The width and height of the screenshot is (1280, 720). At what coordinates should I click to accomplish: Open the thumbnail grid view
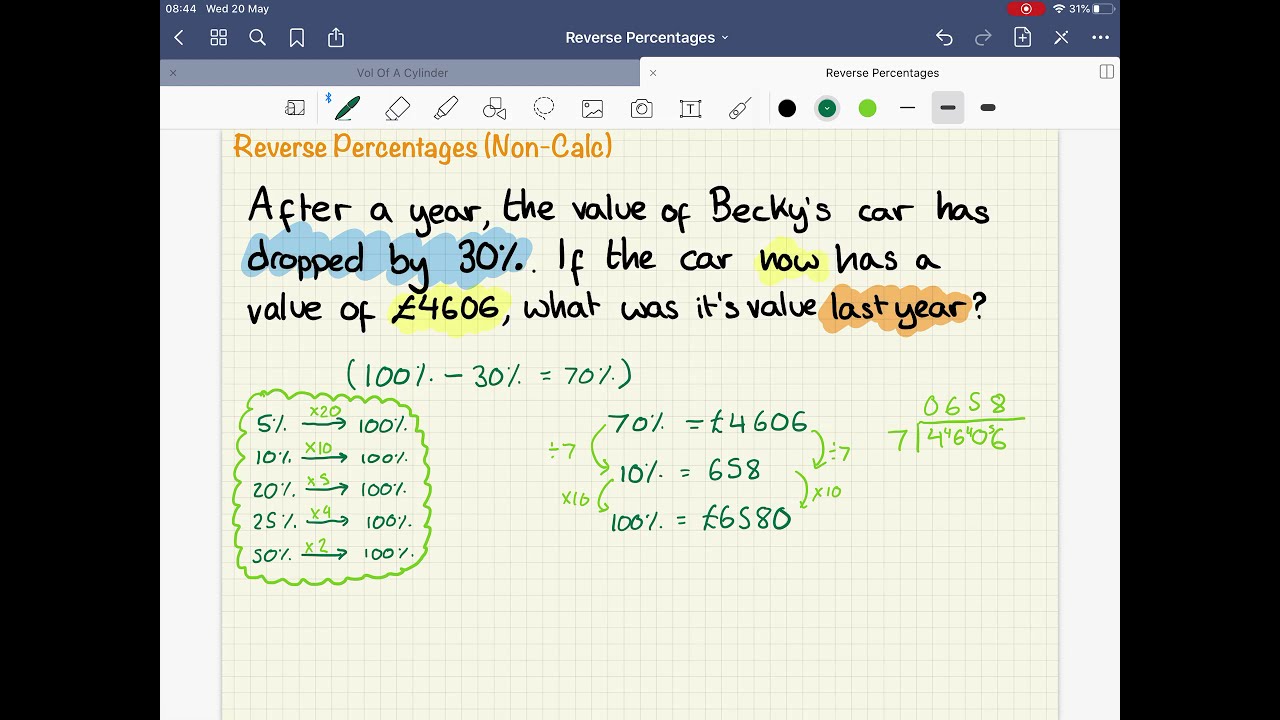[218, 38]
